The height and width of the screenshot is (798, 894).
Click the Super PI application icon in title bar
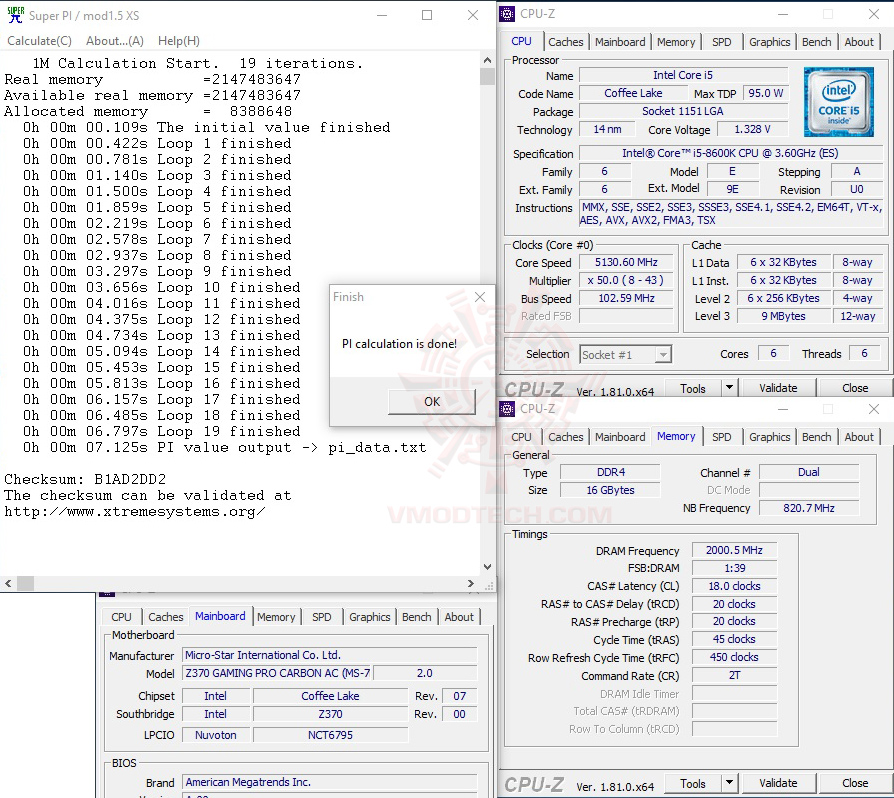15,15
